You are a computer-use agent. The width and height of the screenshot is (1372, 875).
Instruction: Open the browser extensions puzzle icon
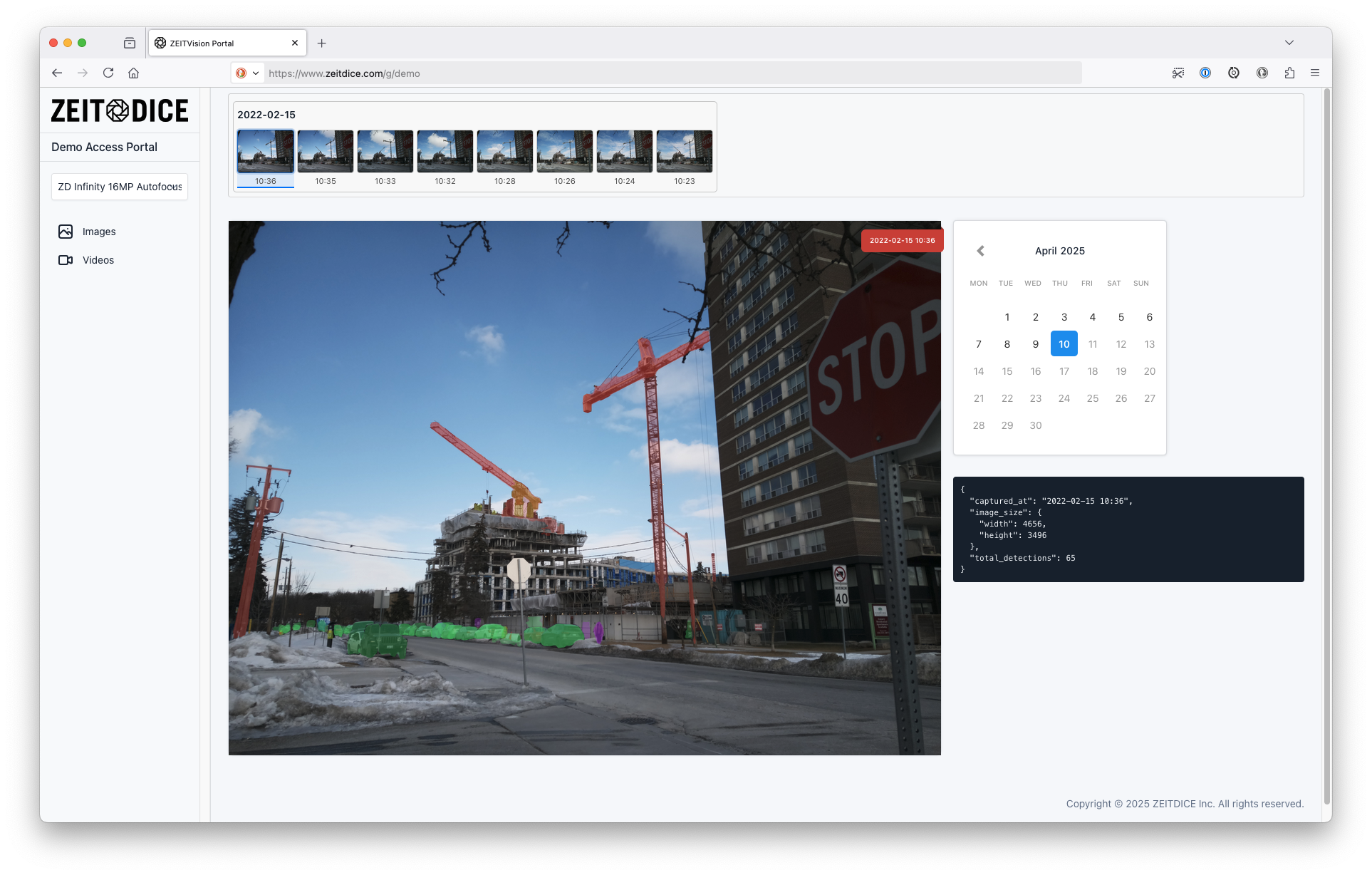pos(1289,73)
